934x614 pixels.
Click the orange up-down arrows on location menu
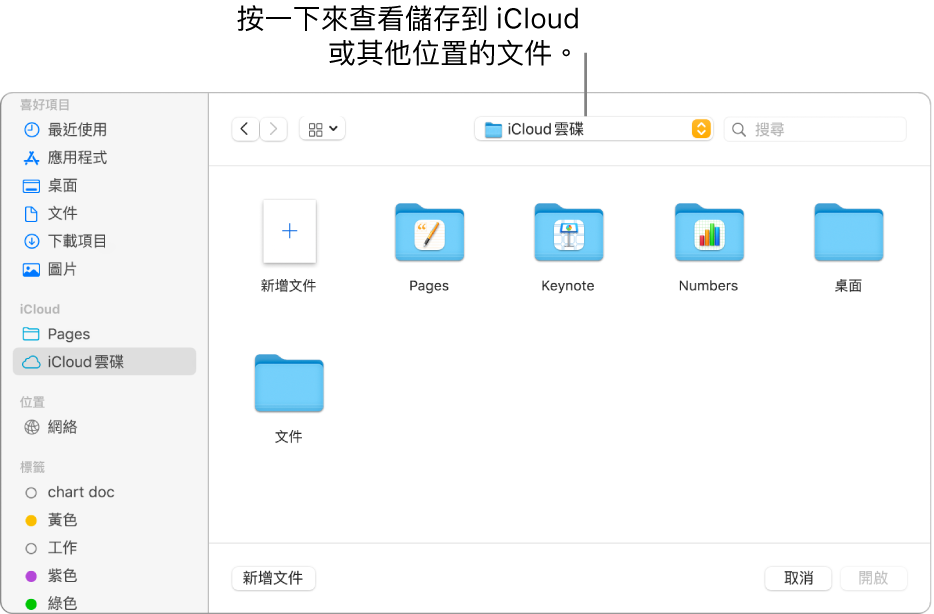pyautogui.click(x=701, y=129)
